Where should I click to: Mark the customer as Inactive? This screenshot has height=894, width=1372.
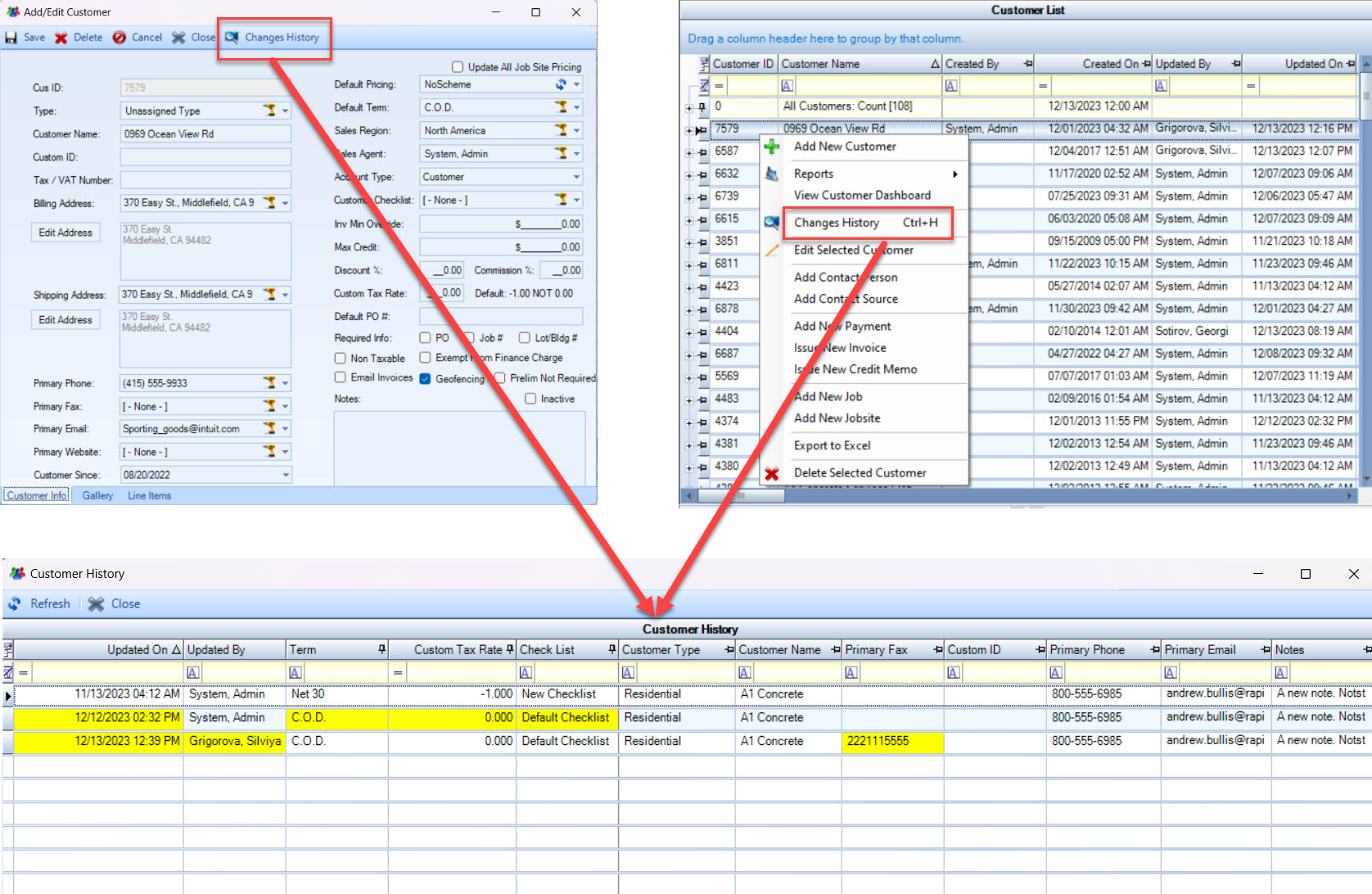tap(530, 399)
